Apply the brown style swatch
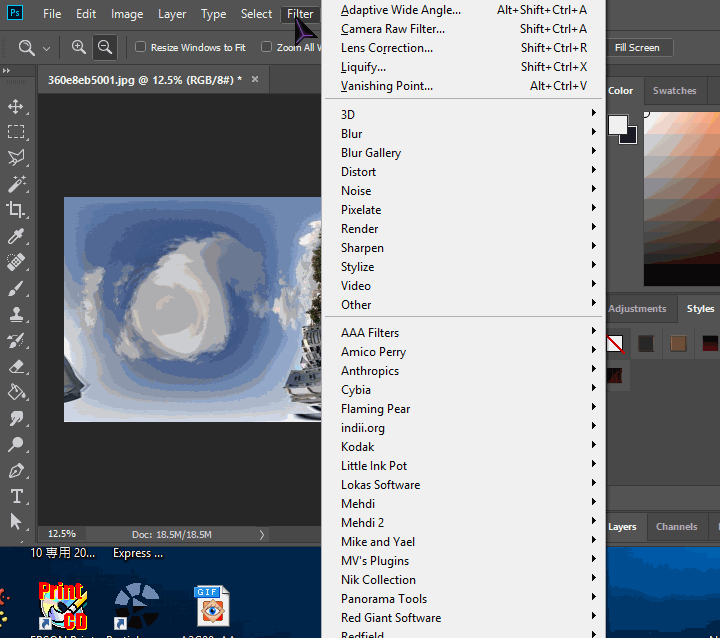The height and width of the screenshot is (638, 720). click(x=678, y=344)
